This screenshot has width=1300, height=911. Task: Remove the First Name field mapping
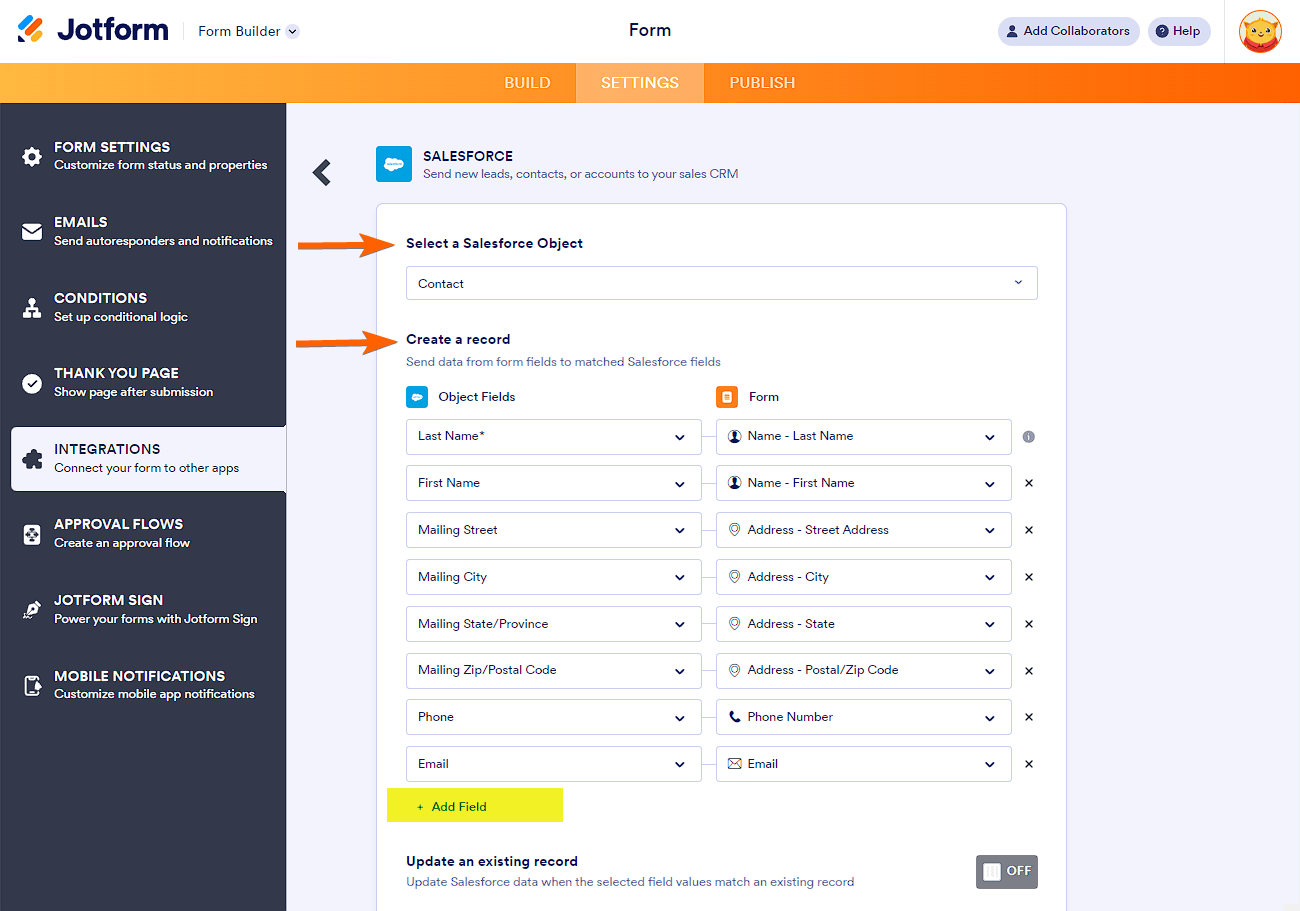click(1029, 483)
